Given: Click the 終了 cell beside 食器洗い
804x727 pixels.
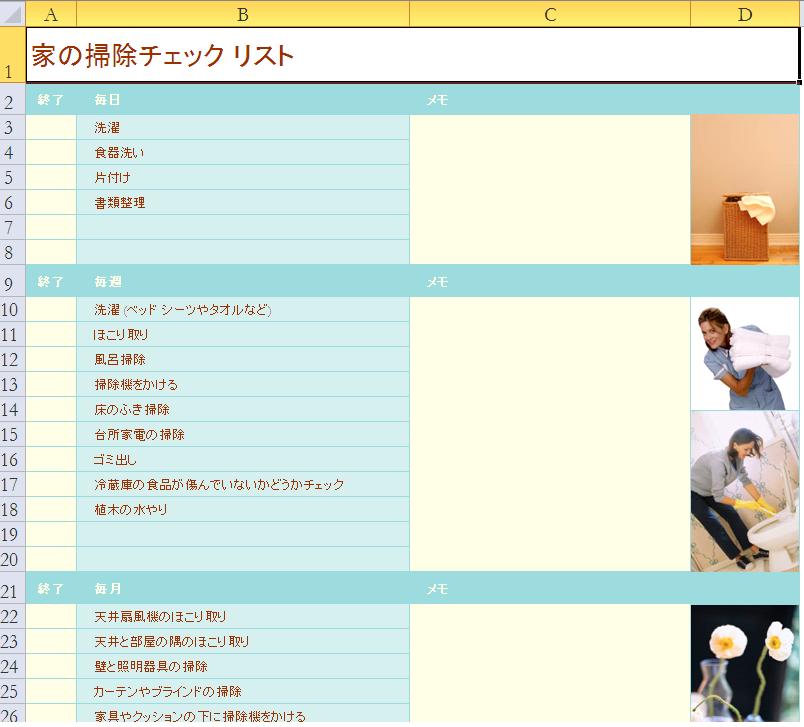Looking at the screenshot, I should [x=51, y=153].
